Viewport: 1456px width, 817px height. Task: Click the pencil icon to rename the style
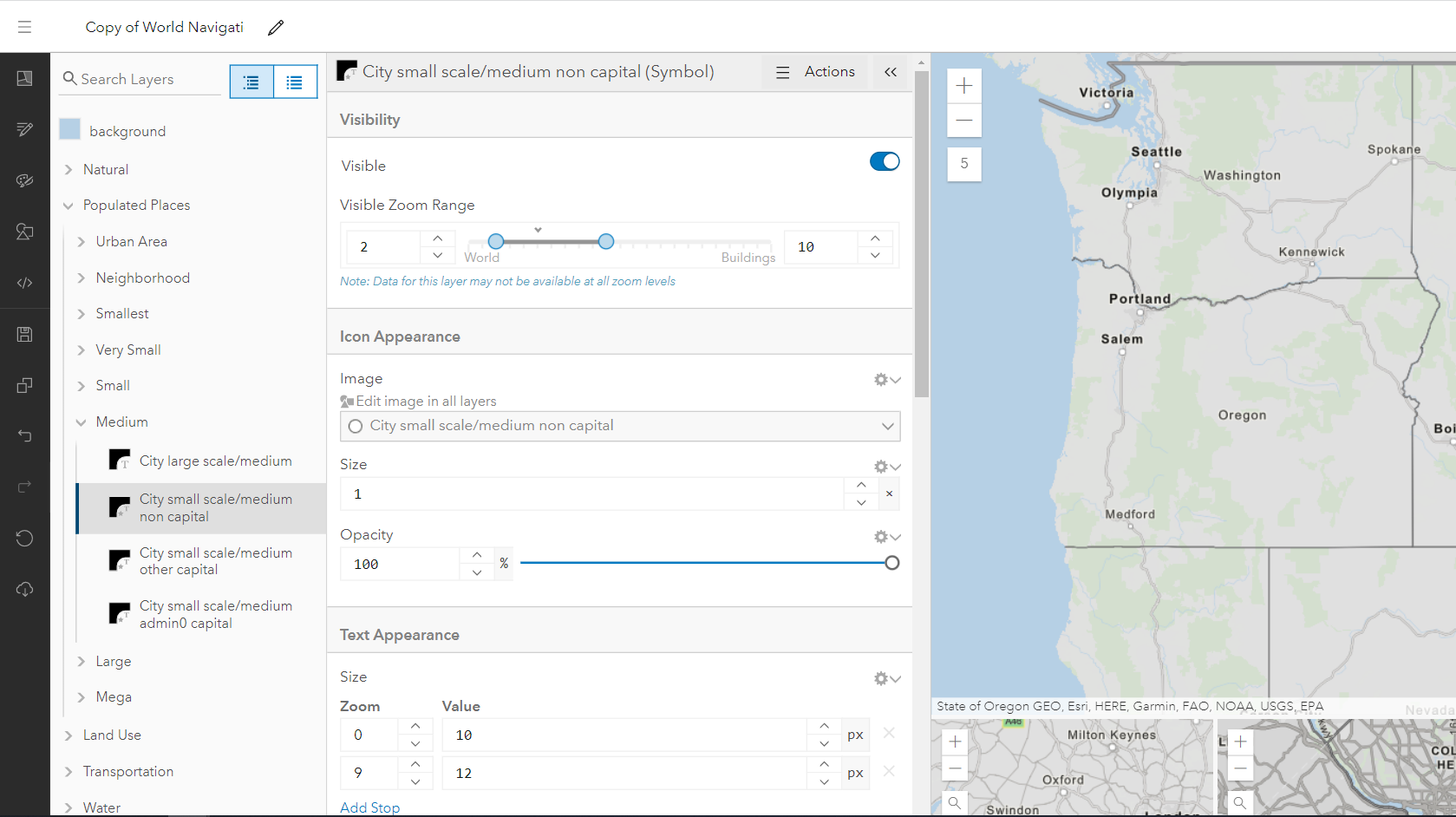click(x=276, y=28)
